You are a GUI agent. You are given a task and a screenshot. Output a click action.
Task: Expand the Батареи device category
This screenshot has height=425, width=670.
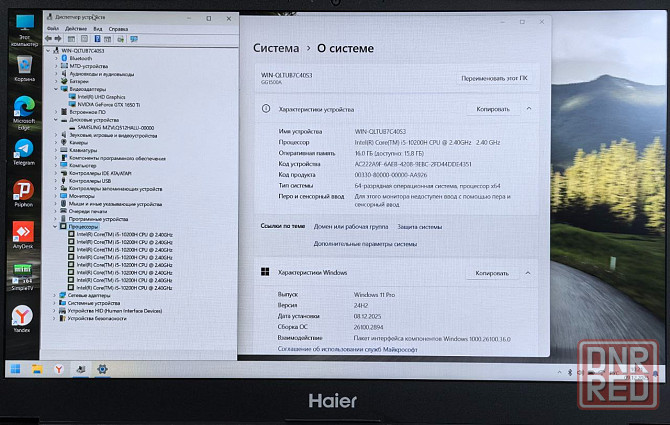(x=56, y=81)
